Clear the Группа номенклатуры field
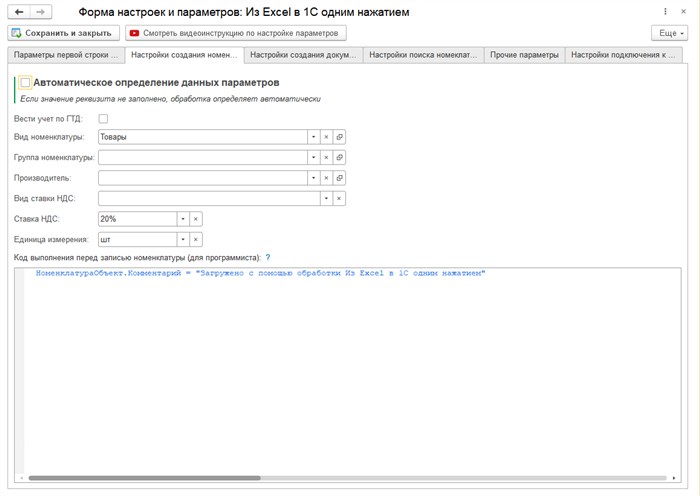Viewport: 700px width, 496px height. pos(326,158)
